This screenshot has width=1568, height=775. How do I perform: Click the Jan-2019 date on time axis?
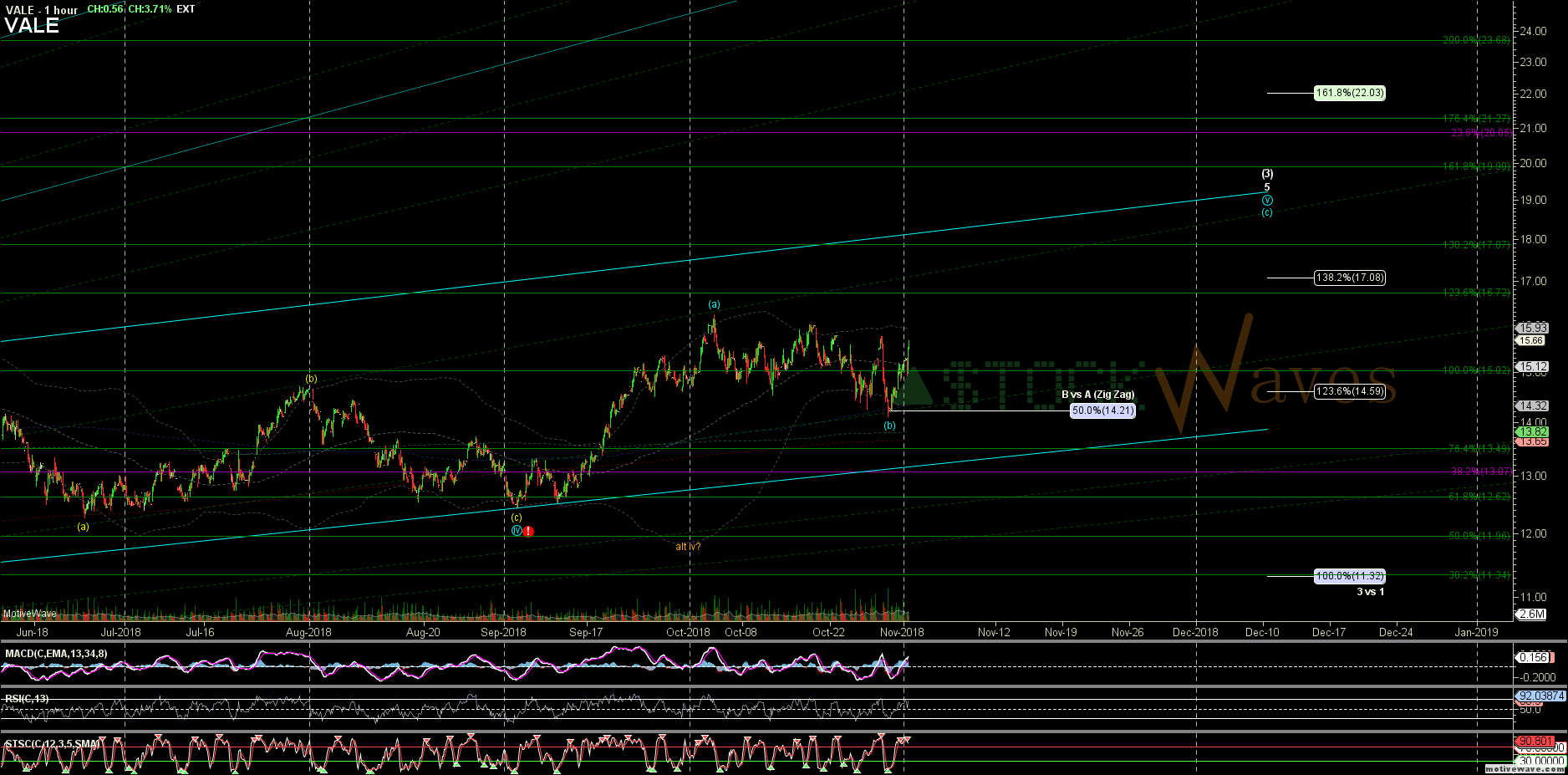pyautogui.click(x=1476, y=632)
